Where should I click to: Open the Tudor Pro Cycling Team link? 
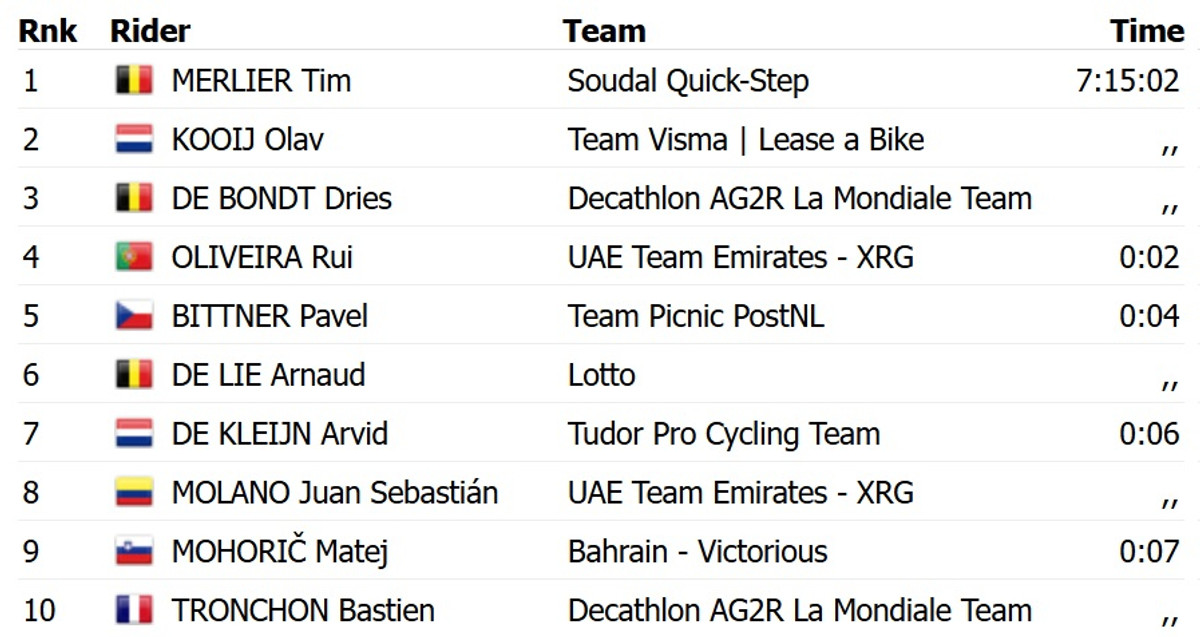coord(724,434)
